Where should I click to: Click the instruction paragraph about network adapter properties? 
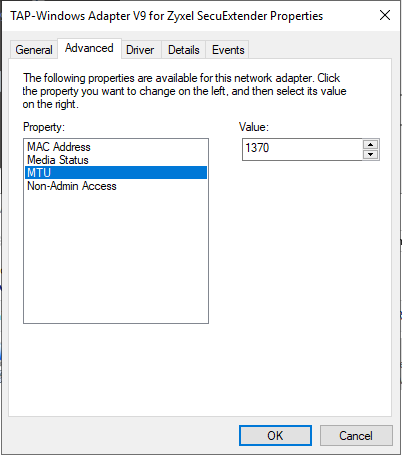pyautogui.click(x=184, y=91)
